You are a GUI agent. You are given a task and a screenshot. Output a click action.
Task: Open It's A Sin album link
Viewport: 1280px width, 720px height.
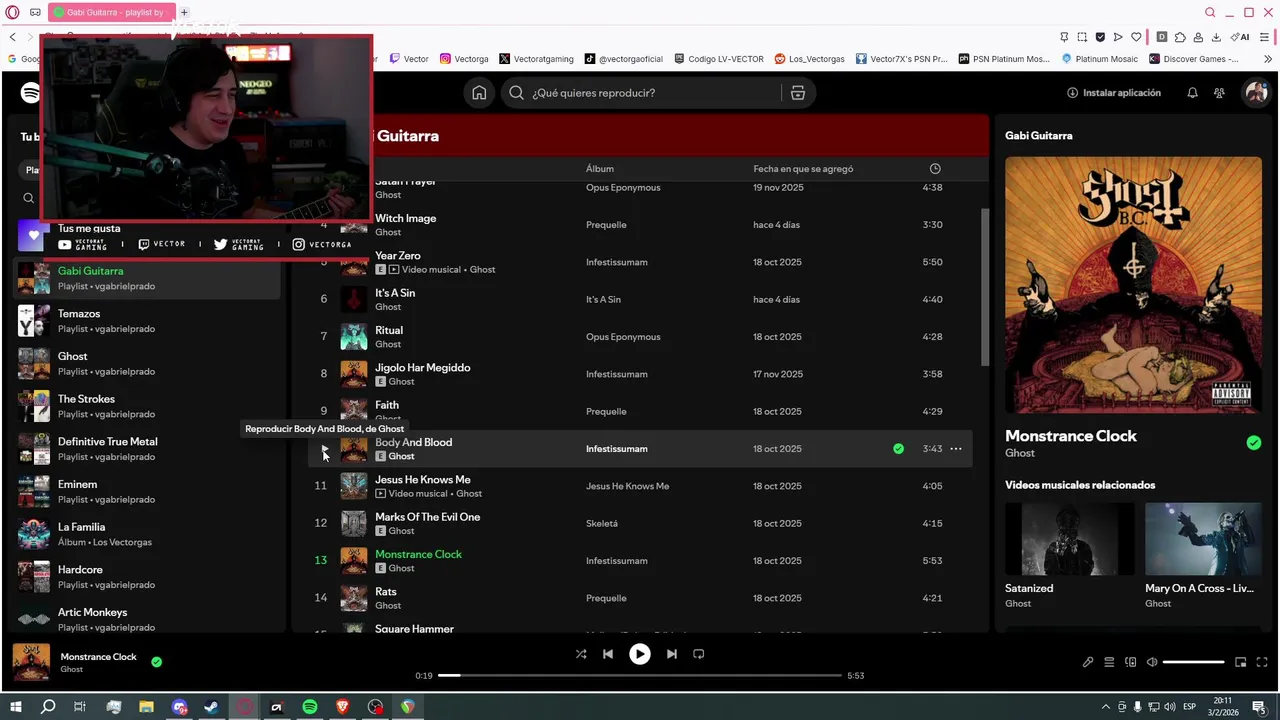tap(603, 300)
